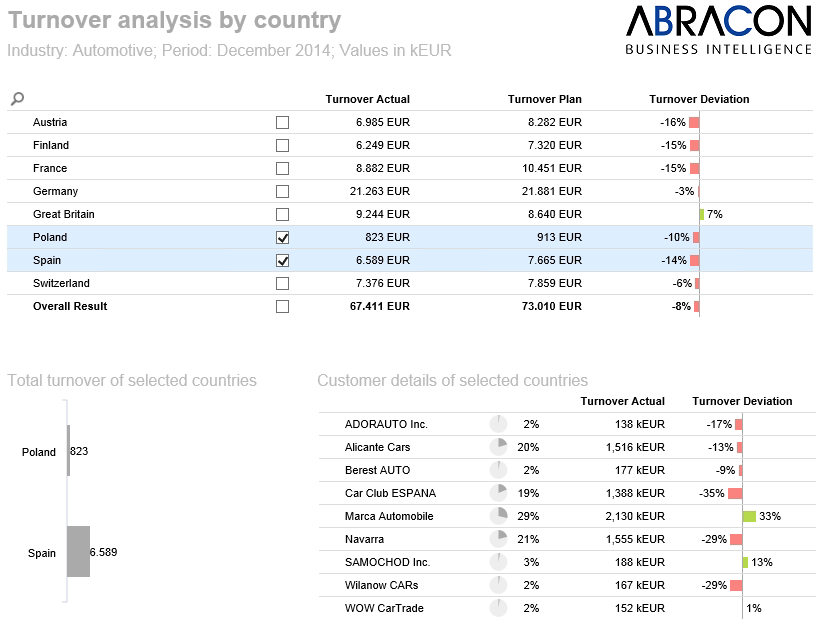Click the Spain bar in turnover chart
825x634 pixels.
point(78,552)
